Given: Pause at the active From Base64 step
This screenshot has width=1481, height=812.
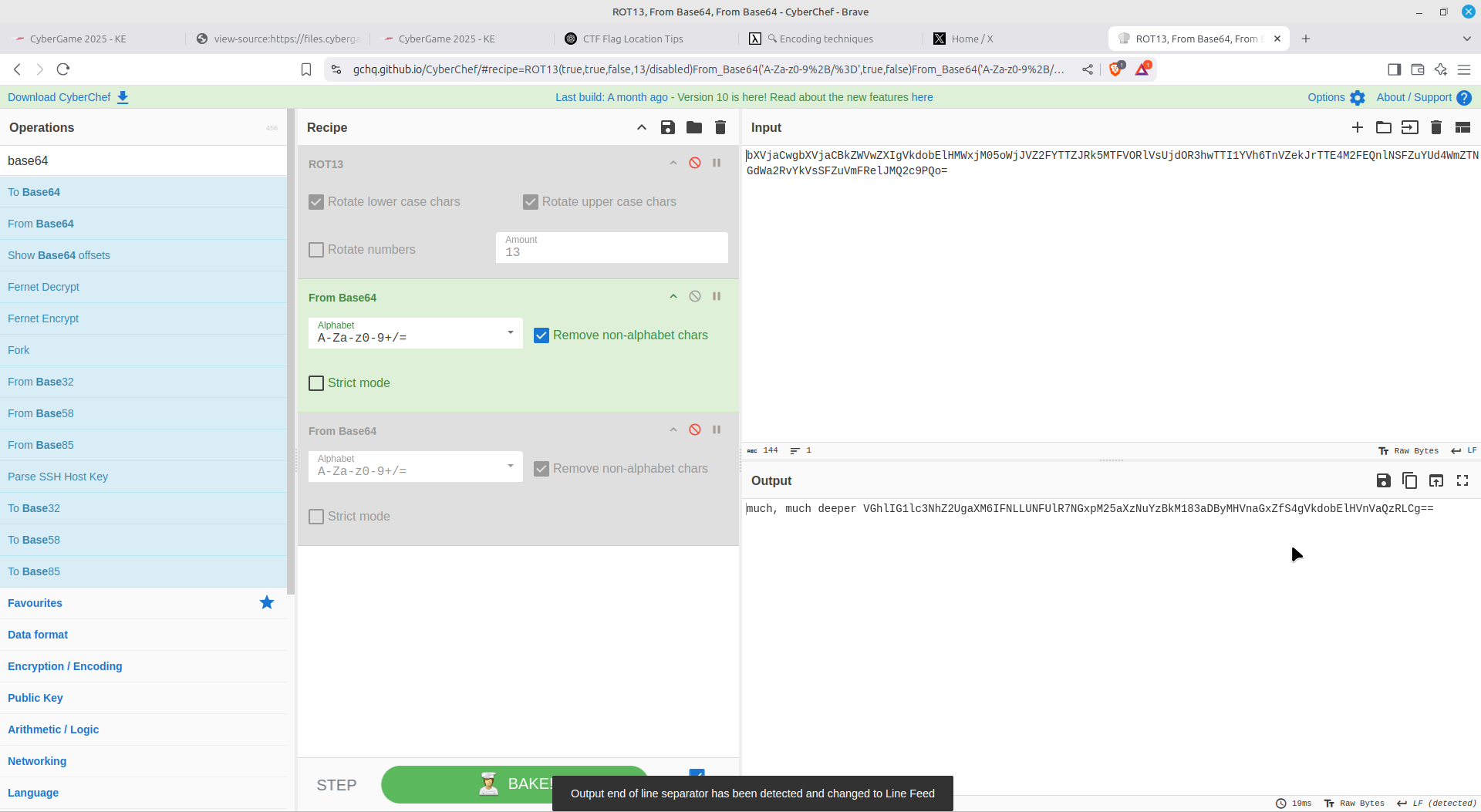Looking at the screenshot, I should point(717,297).
